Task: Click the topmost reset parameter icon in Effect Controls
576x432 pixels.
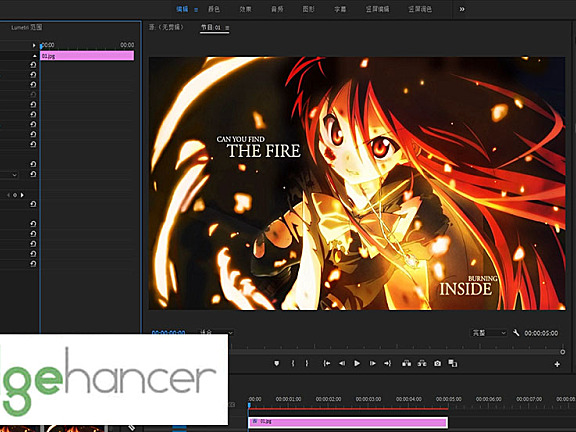Action: point(33,65)
